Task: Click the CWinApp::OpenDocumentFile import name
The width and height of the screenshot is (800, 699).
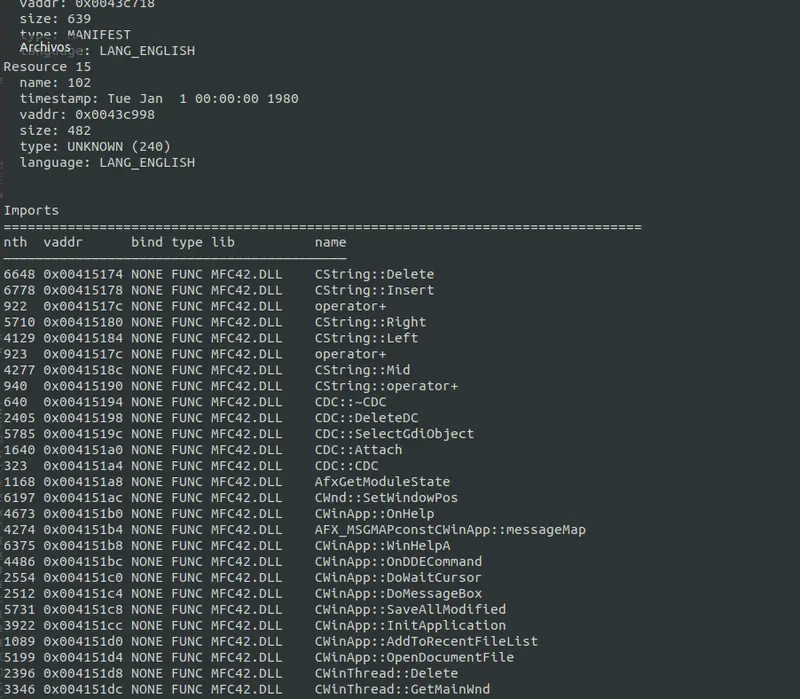Action: [x=414, y=658]
